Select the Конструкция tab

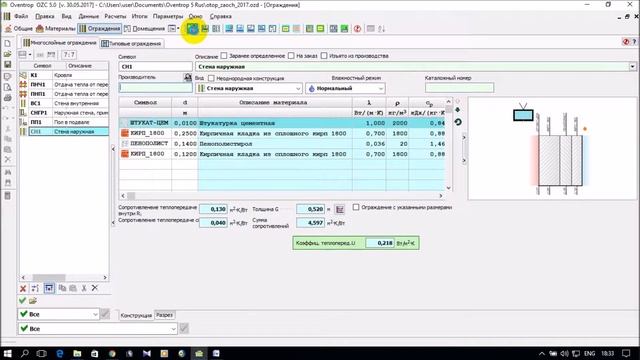136,316
